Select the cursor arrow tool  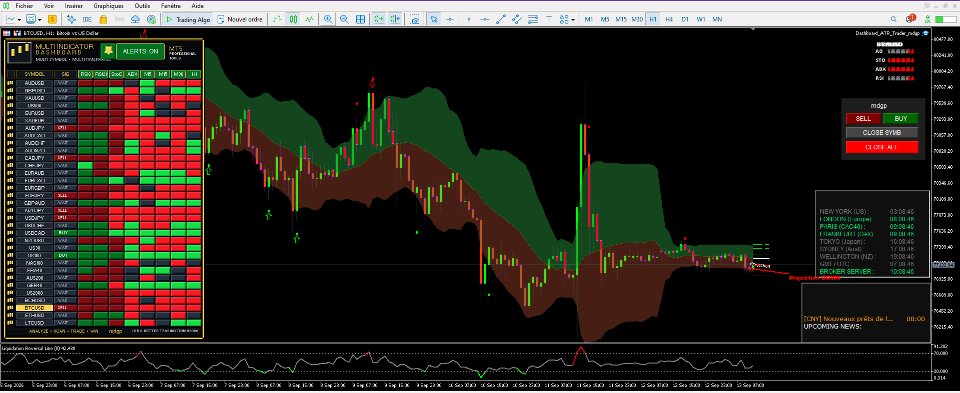point(434,20)
